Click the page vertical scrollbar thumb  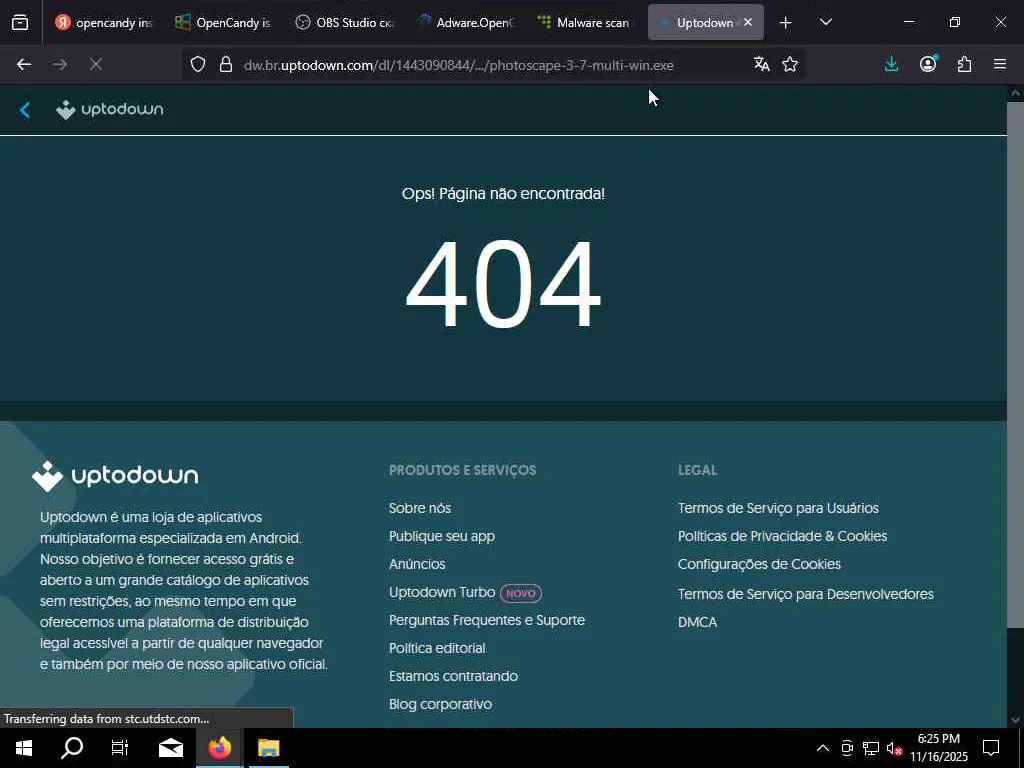(1016, 366)
